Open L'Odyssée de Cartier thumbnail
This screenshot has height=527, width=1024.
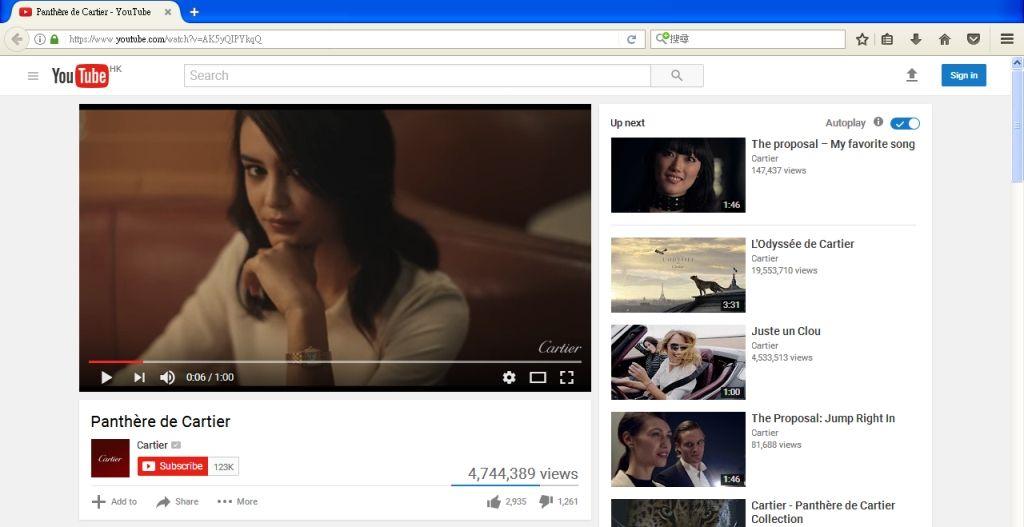678,275
